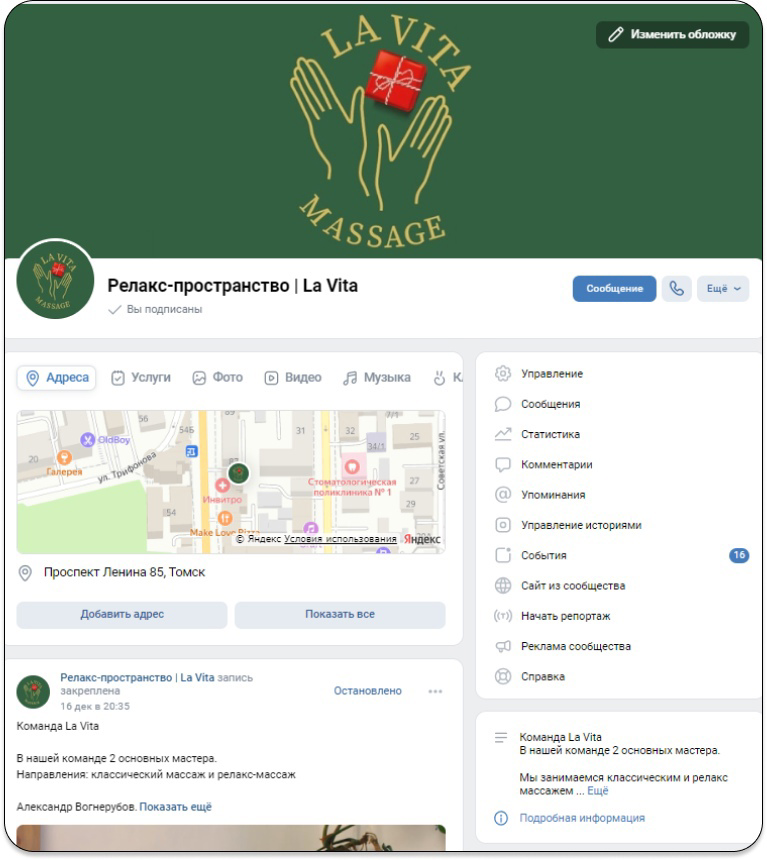Image resolution: width=767 pixels, height=860 pixels.
Task: Open pinned post three-dots menu
Action: tap(435, 691)
